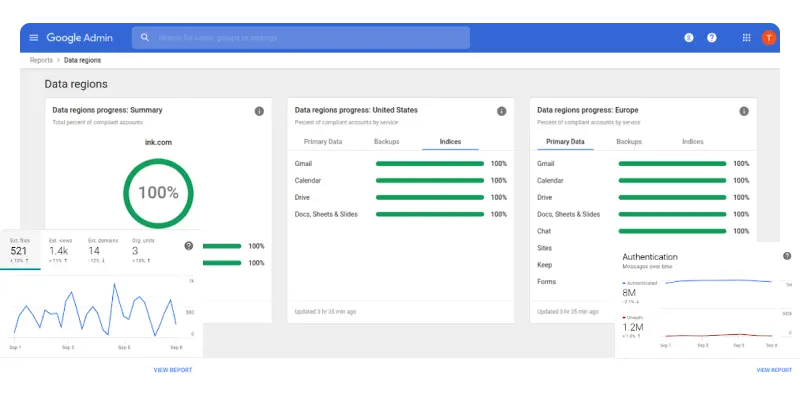The width and height of the screenshot is (800, 394).
Task: Click Updated 3 hr 35 min ago in United States card
Action: pos(325,311)
